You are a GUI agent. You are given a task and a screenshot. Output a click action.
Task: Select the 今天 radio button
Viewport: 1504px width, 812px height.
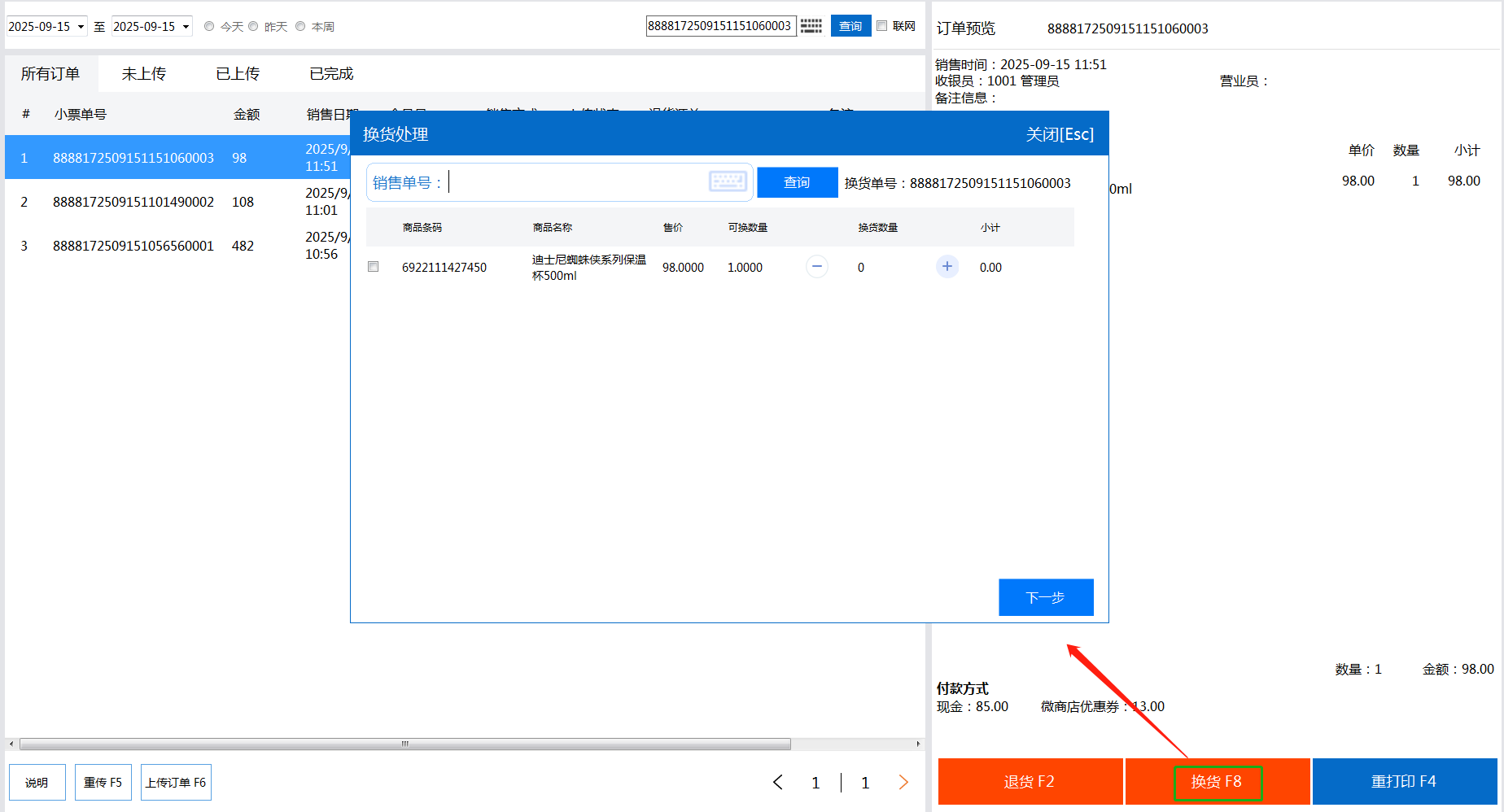pos(209,26)
